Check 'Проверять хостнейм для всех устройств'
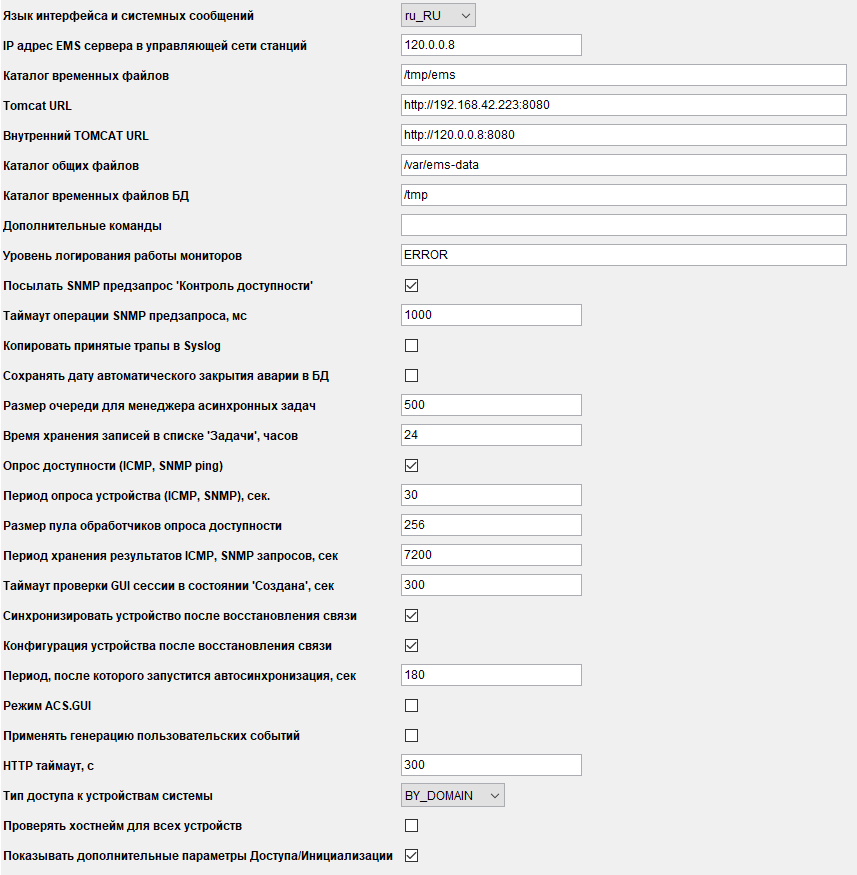Screen dimensions: 857x875 click(x=411, y=825)
